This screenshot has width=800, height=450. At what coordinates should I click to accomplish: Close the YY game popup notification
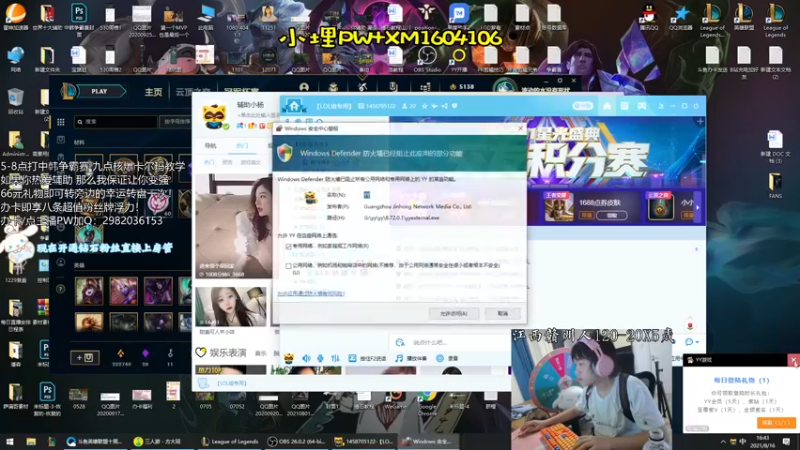(x=794, y=360)
